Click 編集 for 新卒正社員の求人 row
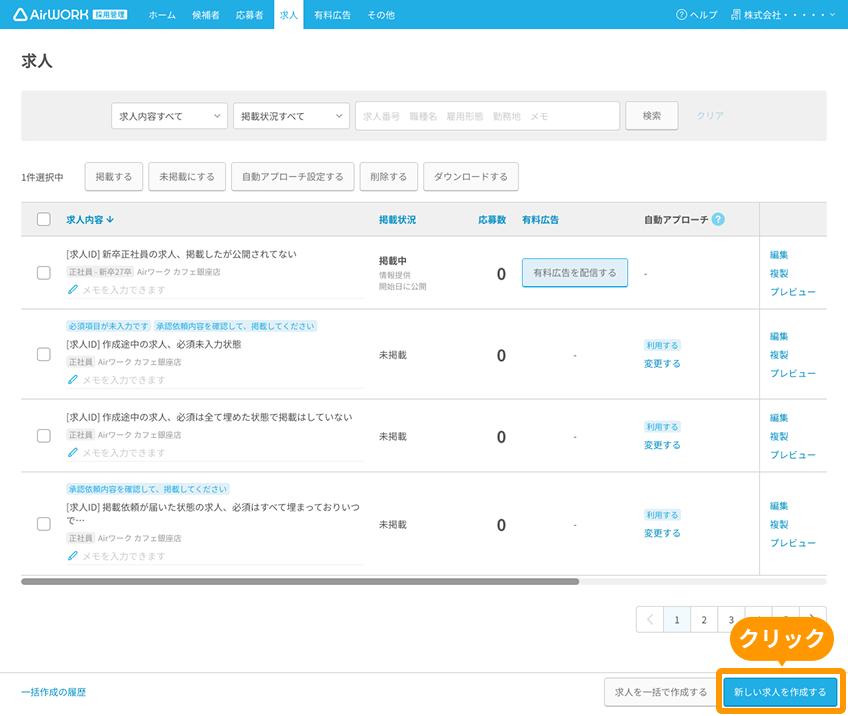The width and height of the screenshot is (848, 716). [779, 255]
